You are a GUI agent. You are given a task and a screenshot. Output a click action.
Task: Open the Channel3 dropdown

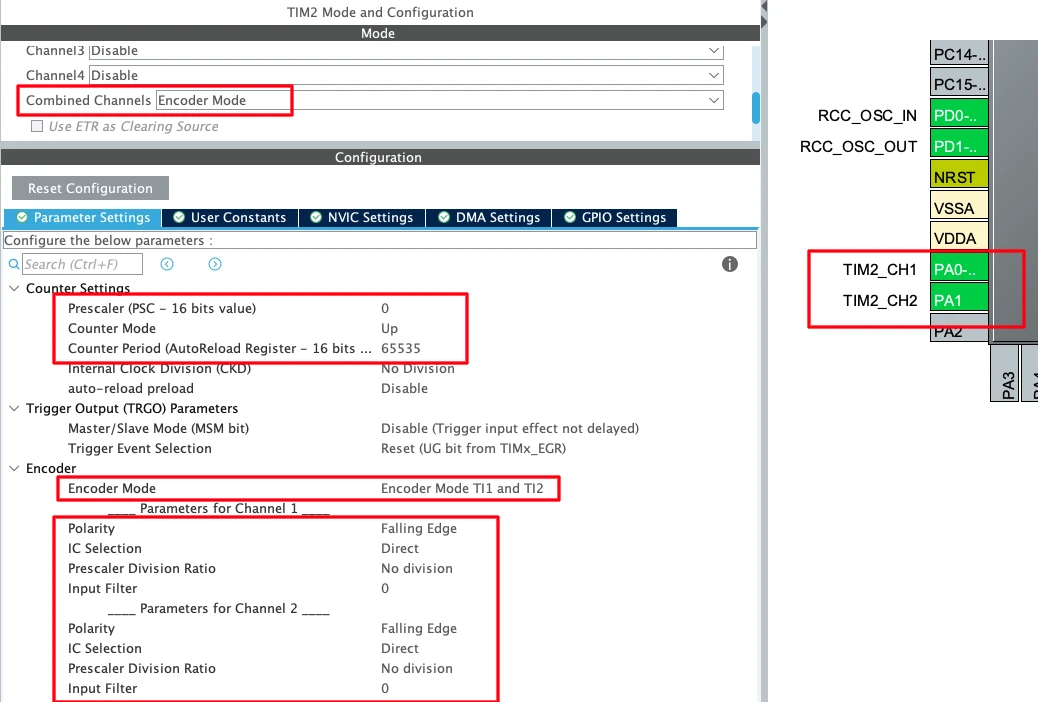click(406, 50)
